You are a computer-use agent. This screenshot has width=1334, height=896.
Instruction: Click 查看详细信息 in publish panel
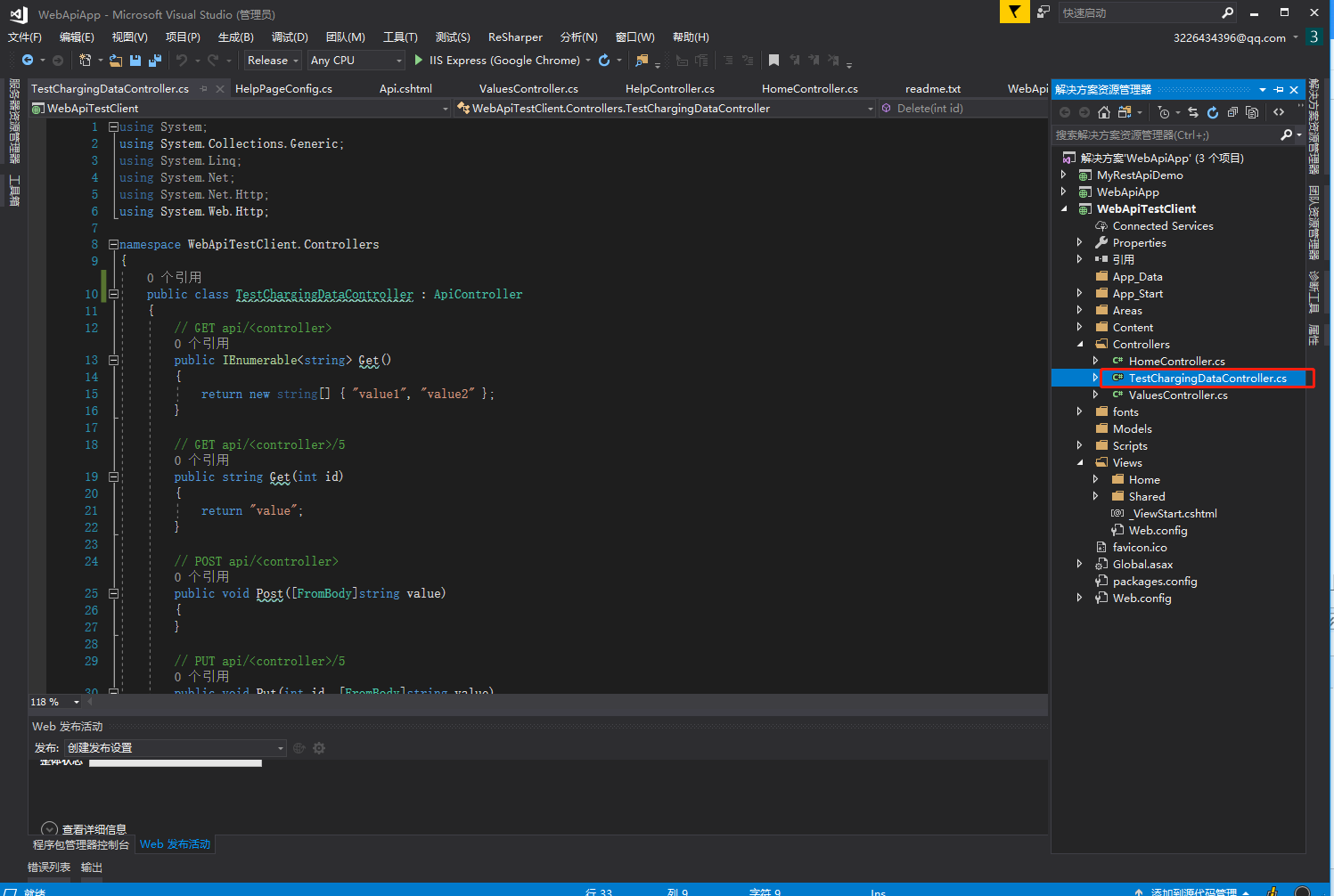tap(94, 830)
